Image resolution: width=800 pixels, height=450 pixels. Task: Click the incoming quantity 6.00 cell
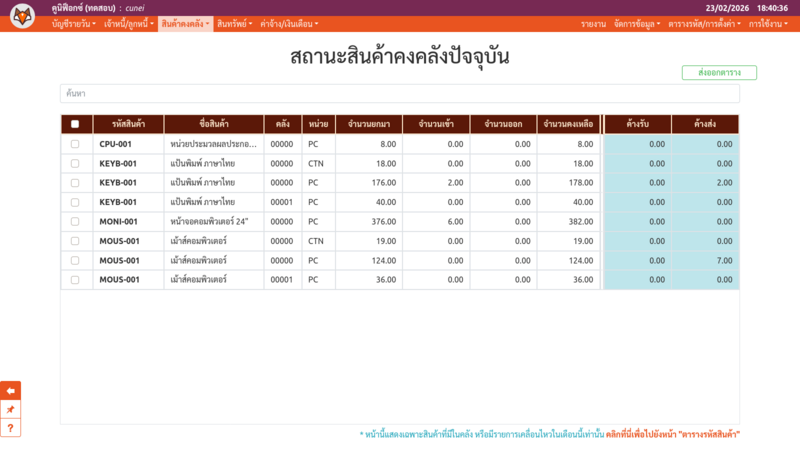coord(436,221)
